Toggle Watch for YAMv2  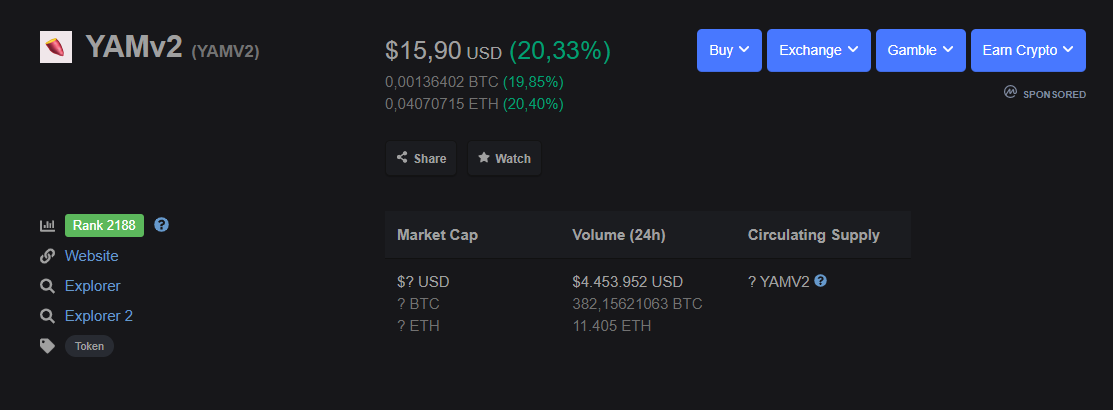[504, 158]
